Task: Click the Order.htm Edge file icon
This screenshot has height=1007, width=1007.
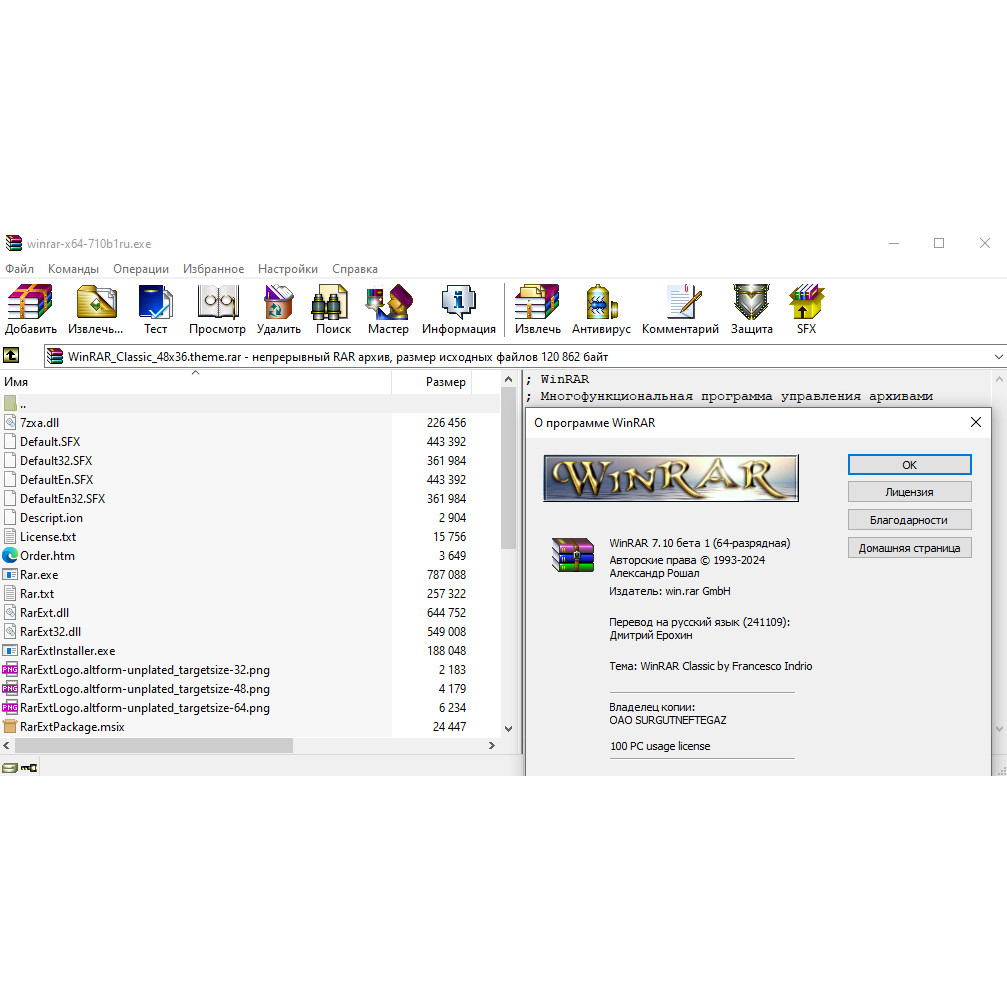Action: click(10, 556)
